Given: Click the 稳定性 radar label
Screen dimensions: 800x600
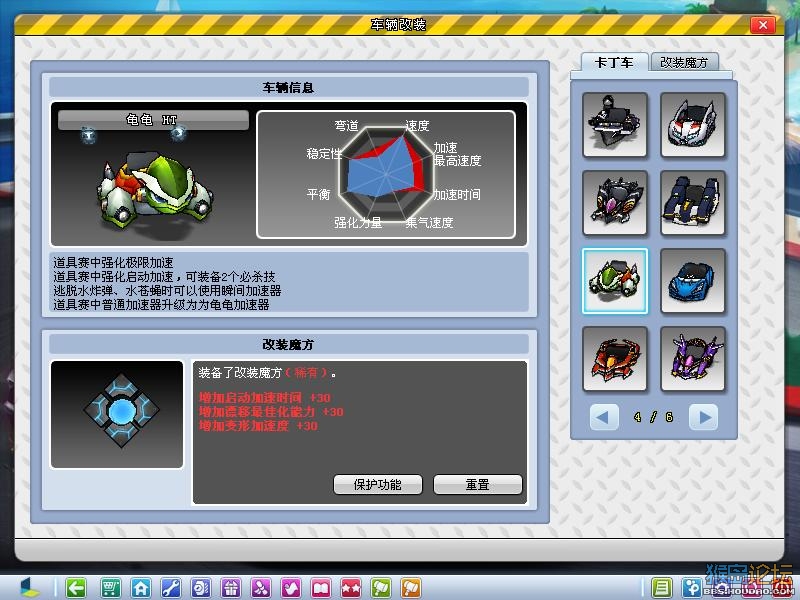Looking at the screenshot, I should point(324,153).
